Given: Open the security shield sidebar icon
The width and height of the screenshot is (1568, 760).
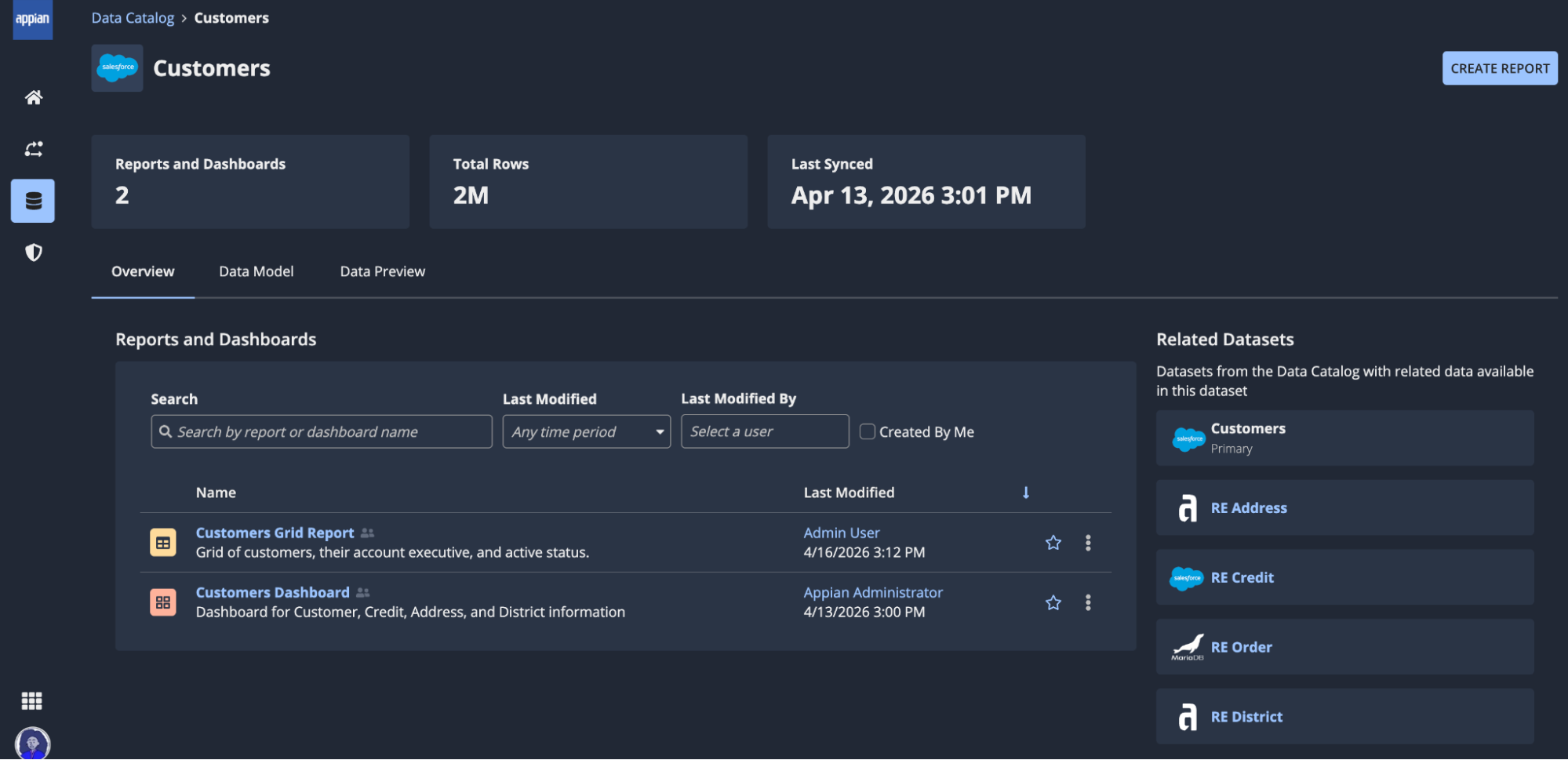Looking at the screenshot, I should click(33, 253).
